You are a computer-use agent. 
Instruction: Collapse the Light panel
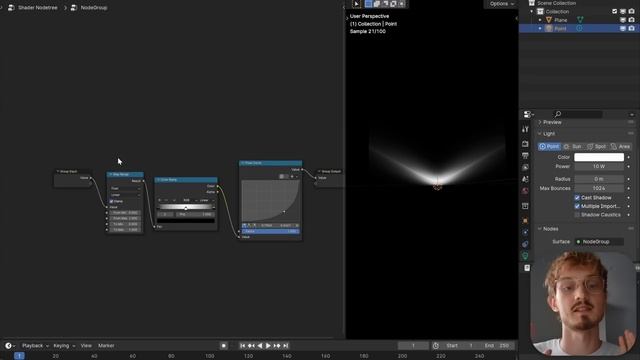pos(540,133)
